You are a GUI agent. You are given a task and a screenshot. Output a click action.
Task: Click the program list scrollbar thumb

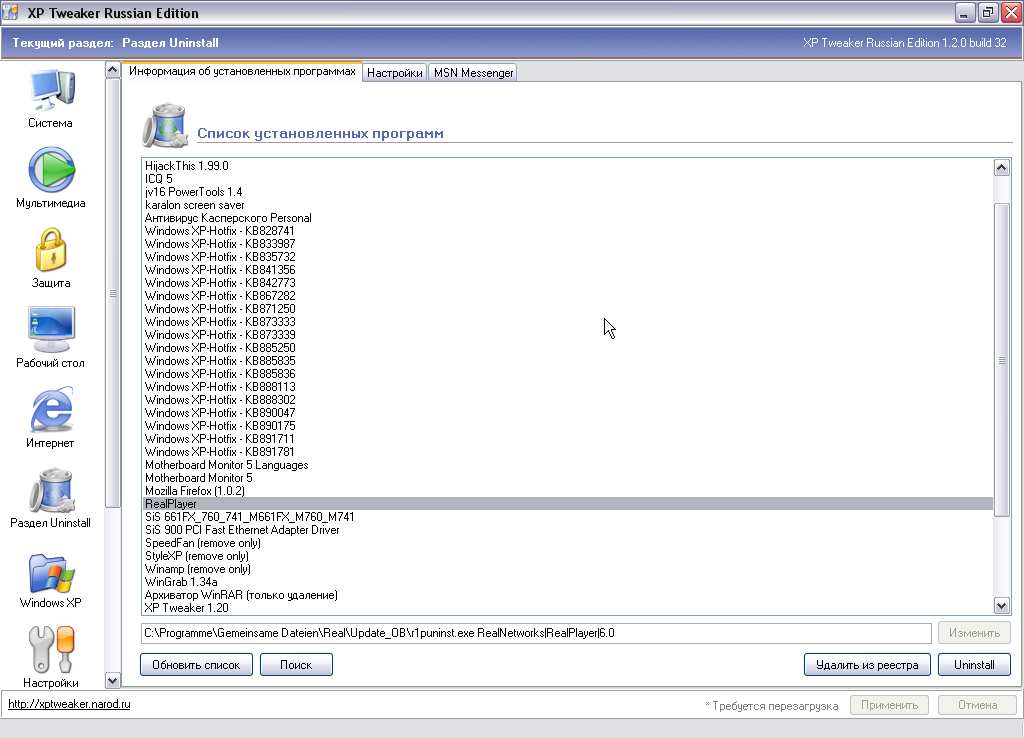pos(1001,360)
